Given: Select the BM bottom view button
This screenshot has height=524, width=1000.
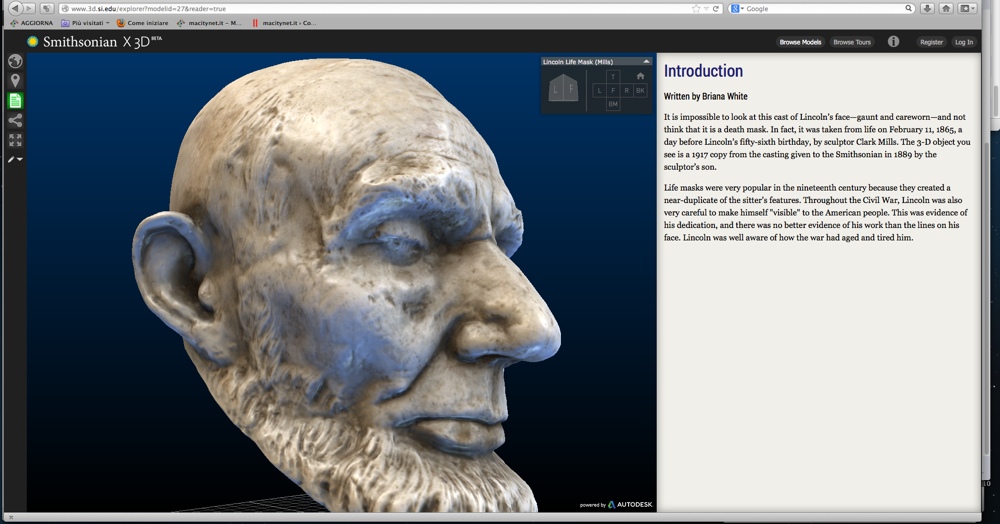Looking at the screenshot, I should (613, 104).
